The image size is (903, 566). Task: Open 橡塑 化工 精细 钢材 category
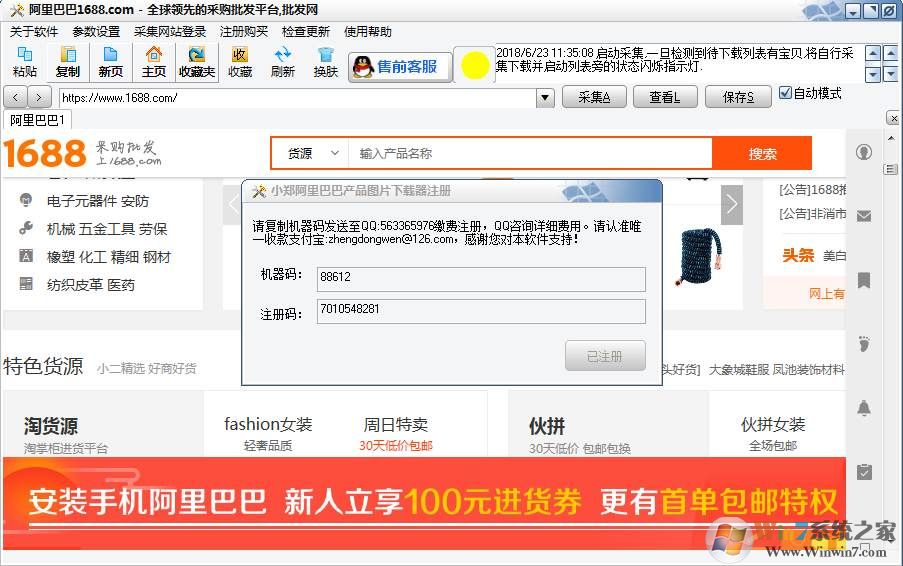(x=109, y=257)
